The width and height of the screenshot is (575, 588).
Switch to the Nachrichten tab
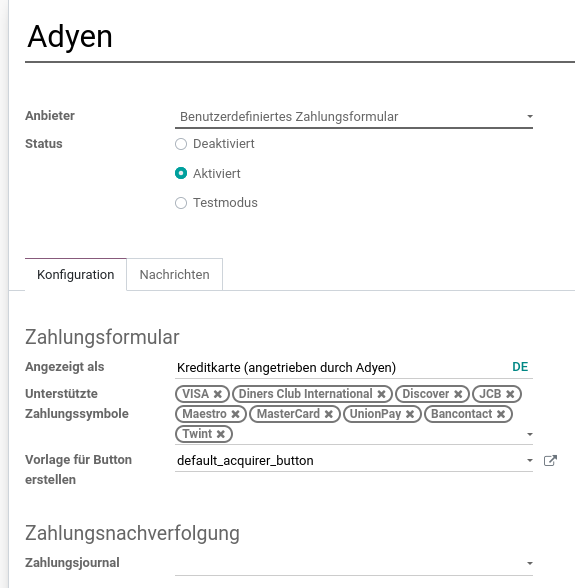tap(174, 274)
